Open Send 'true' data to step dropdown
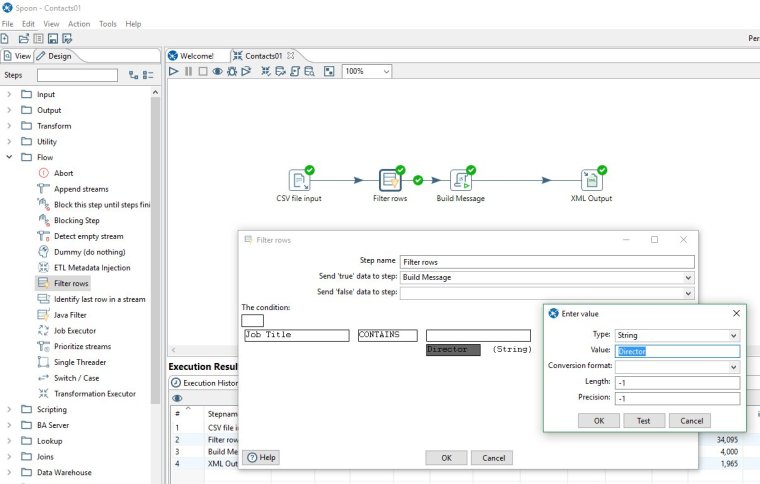 click(688, 278)
